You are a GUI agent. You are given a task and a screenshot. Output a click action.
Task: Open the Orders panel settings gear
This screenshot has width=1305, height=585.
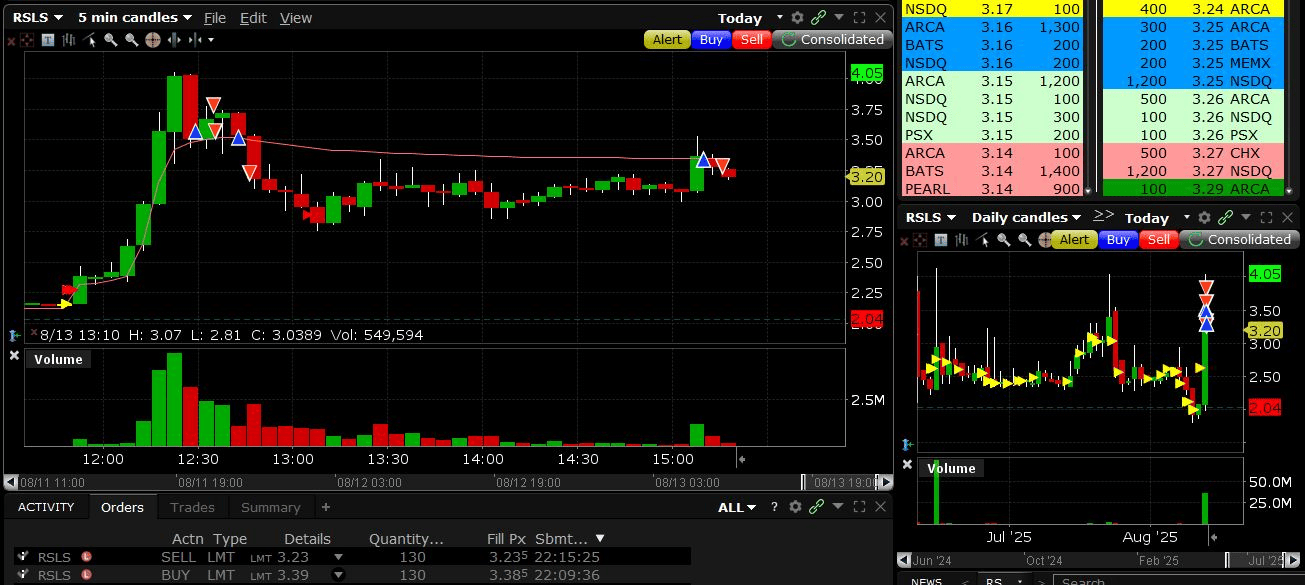pos(795,507)
